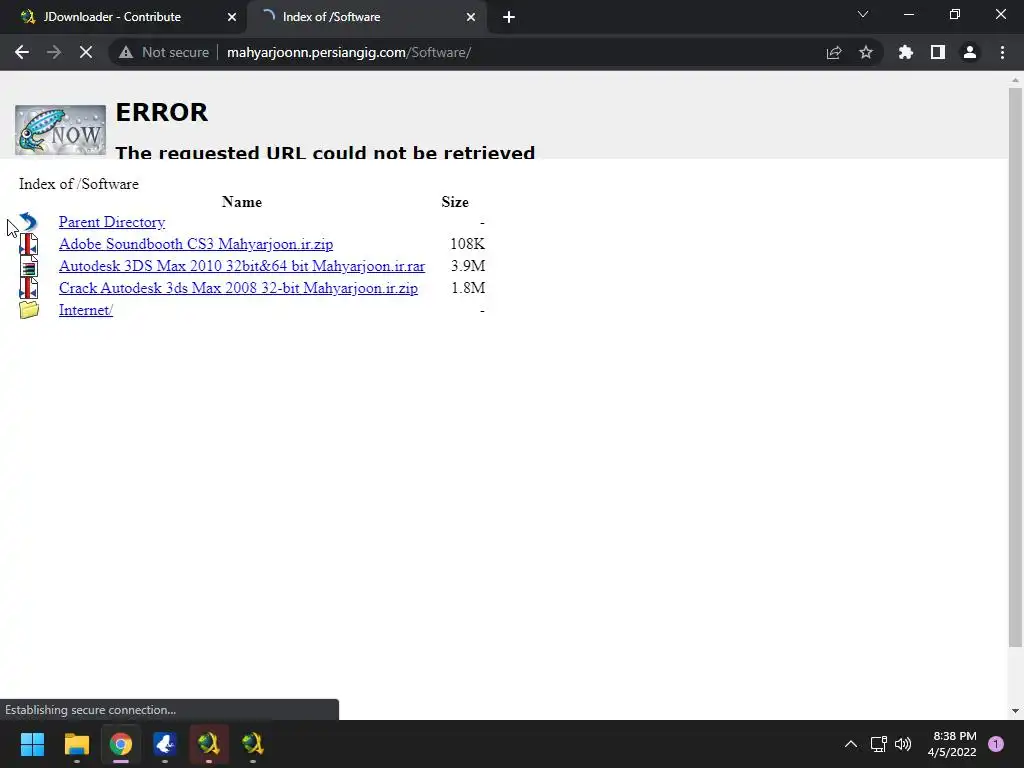Open Chrome's three-dot menu
Screen dimensions: 1024x768
click(1002, 52)
